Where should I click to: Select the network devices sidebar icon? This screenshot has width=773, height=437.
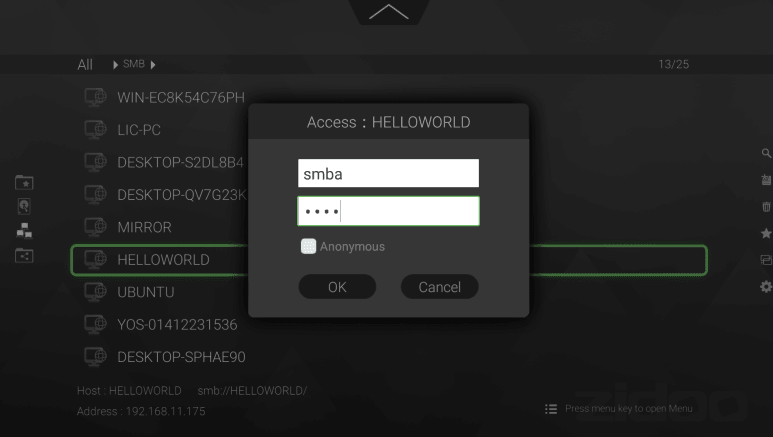click(x=24, y=230)
